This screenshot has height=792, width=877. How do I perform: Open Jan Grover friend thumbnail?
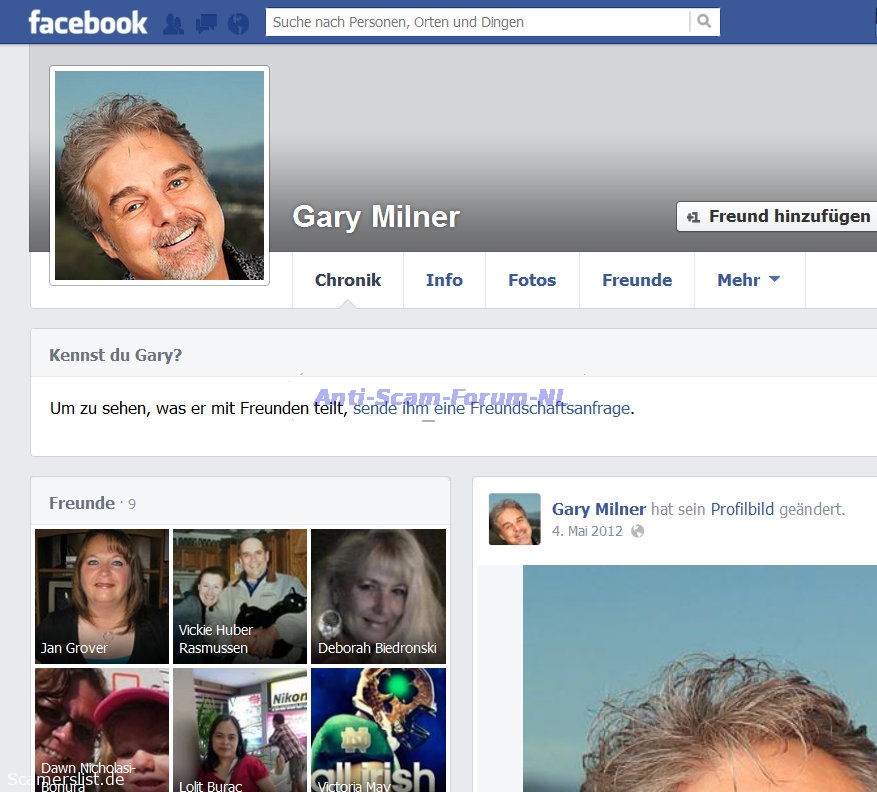tap(102, 596)
